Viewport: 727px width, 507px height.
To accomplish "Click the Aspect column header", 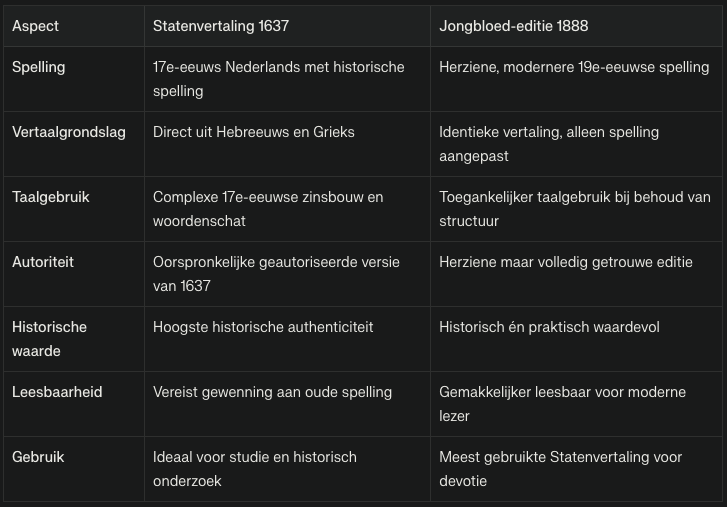I will tap(35, 26).
